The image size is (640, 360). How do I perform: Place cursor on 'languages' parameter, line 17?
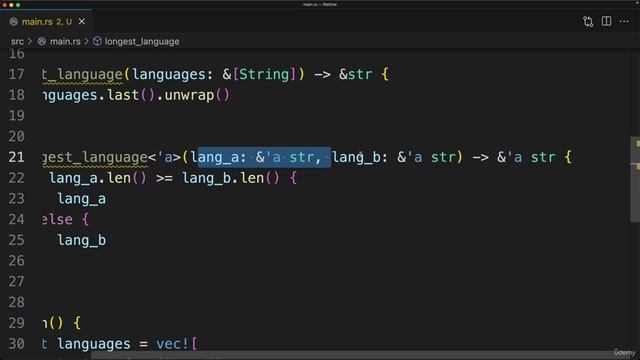168,74
